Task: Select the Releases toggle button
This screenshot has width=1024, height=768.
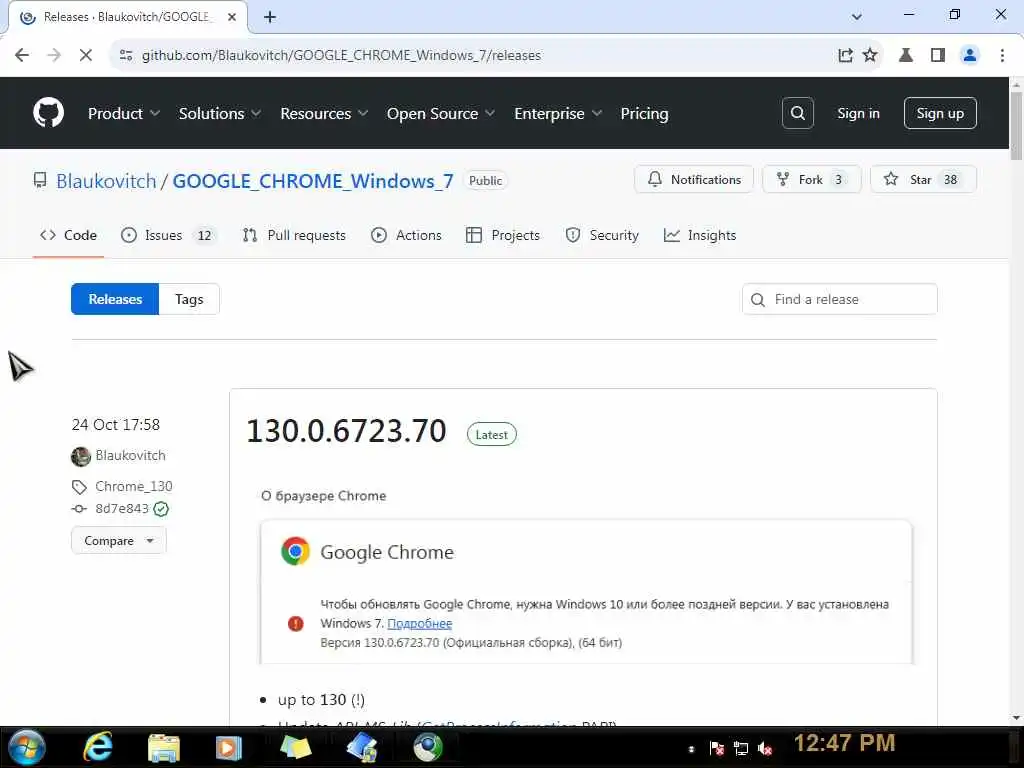Action: (115, 299)
